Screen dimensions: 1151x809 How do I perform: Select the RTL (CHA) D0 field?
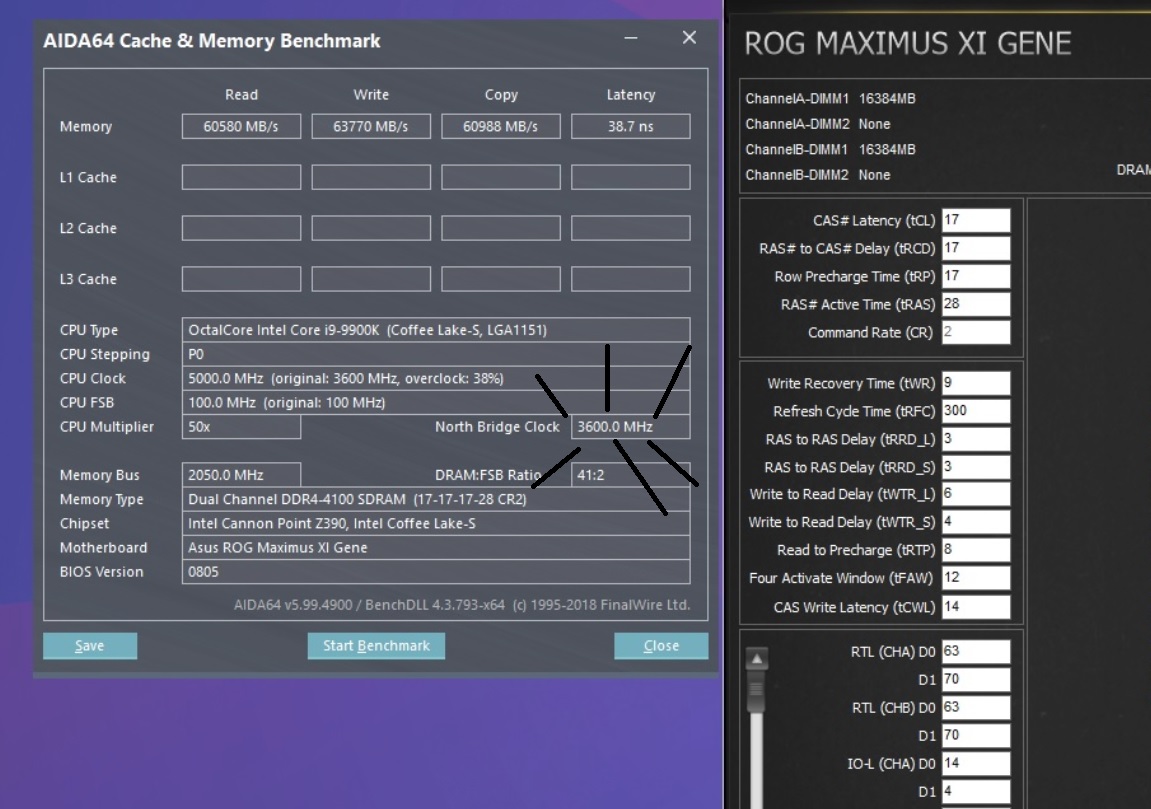pos(976,651)
